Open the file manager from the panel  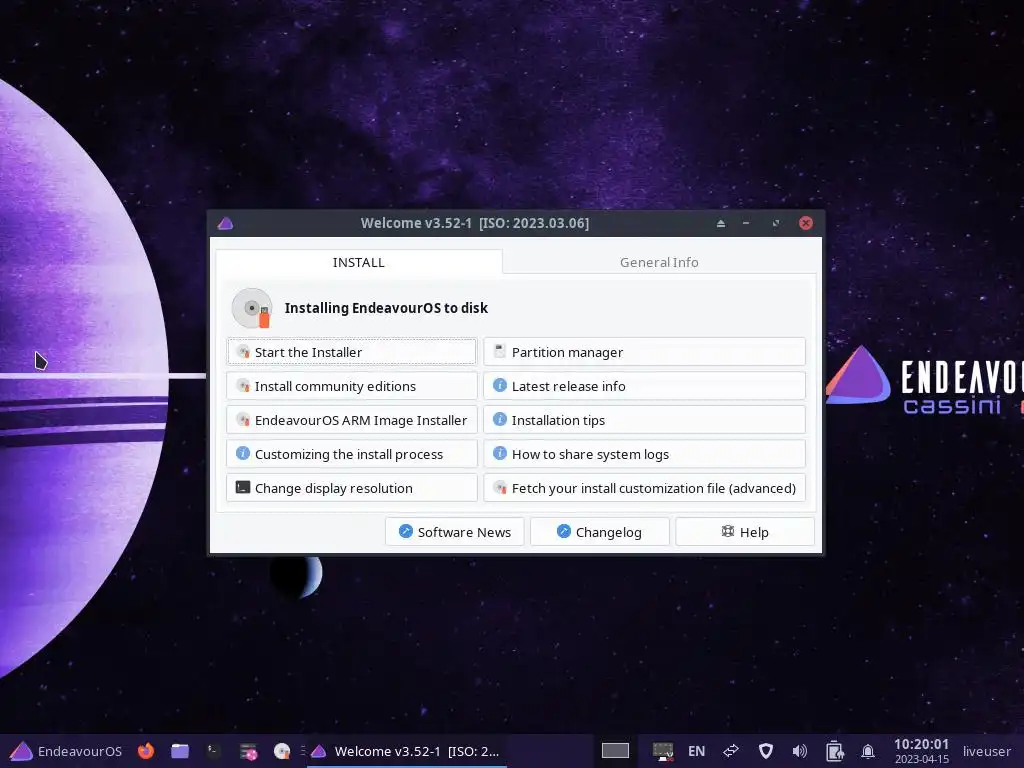(x=180, y=751)
